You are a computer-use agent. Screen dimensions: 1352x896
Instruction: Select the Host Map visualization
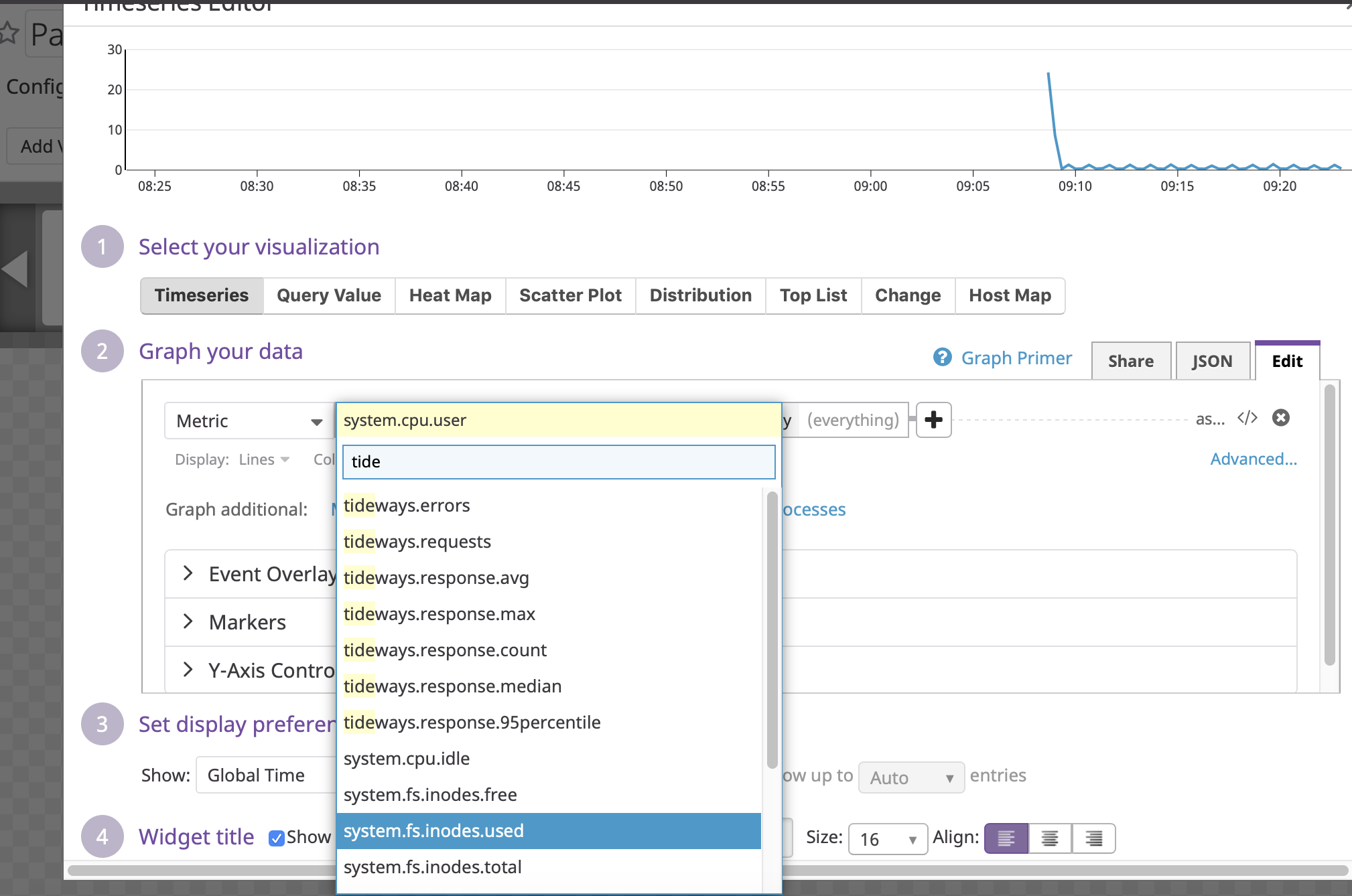coord(1010,295)
